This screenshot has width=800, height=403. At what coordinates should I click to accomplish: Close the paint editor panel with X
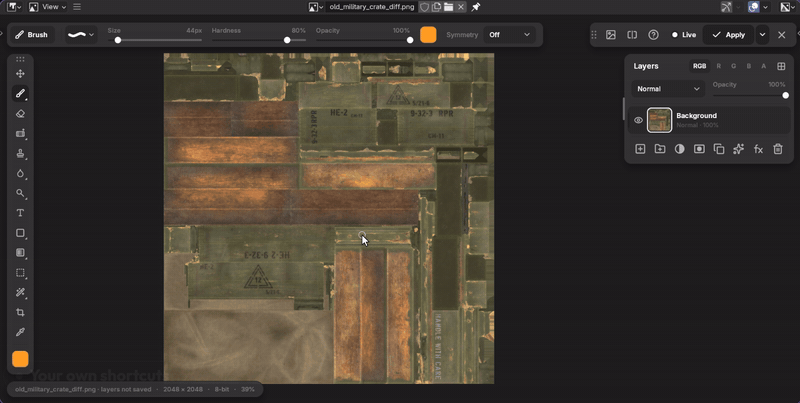tap(782, 35)
